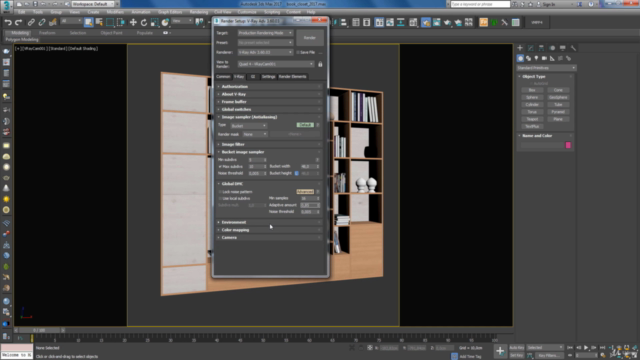This screenshot has height=360, width=640.
Task: Activate the Select and Place tool
Action: tap(165, 22)
